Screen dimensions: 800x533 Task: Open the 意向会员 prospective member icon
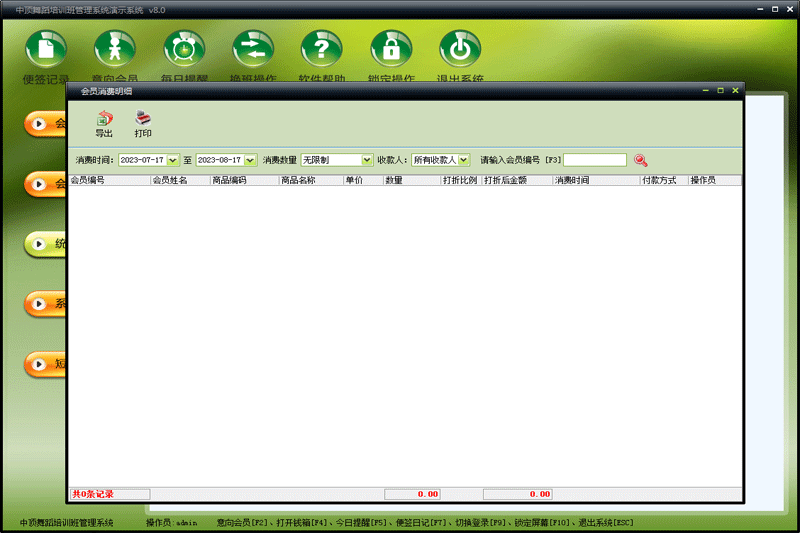[115, 49]
